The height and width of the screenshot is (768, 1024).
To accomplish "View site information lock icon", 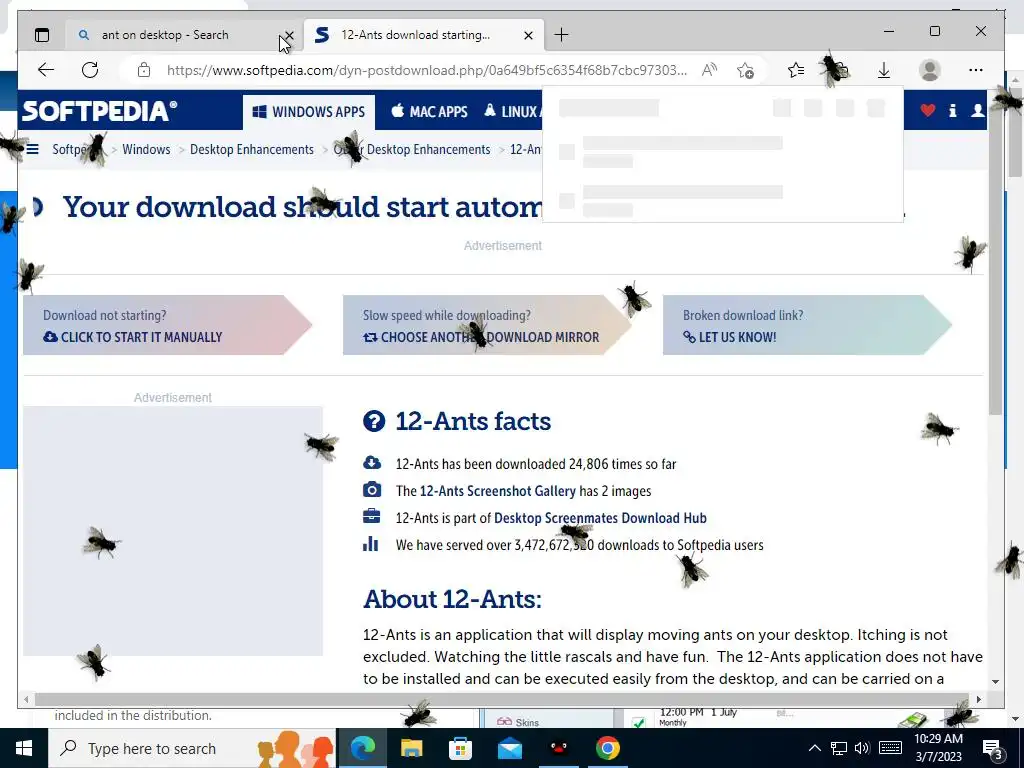I will (144, 70).
